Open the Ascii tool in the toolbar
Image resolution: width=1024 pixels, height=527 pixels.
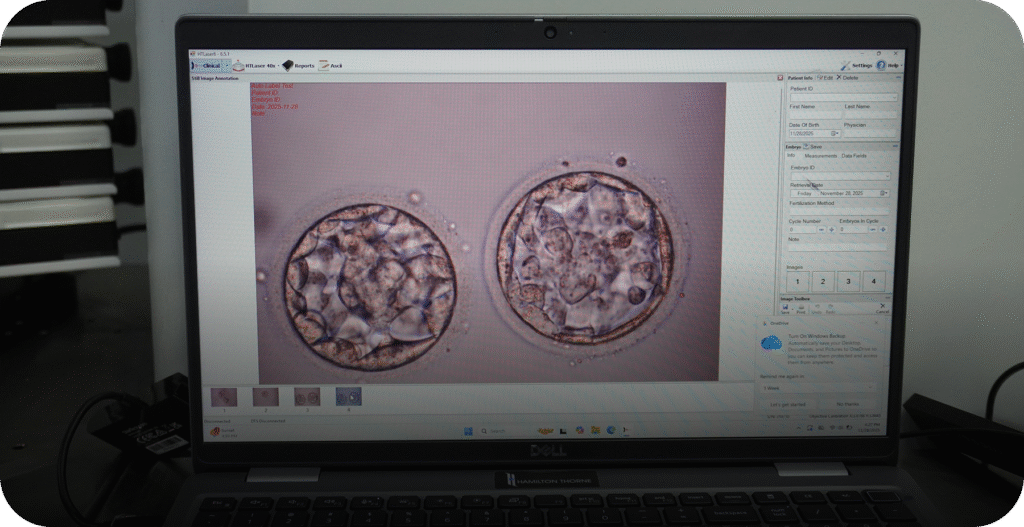tap(330, 66)
